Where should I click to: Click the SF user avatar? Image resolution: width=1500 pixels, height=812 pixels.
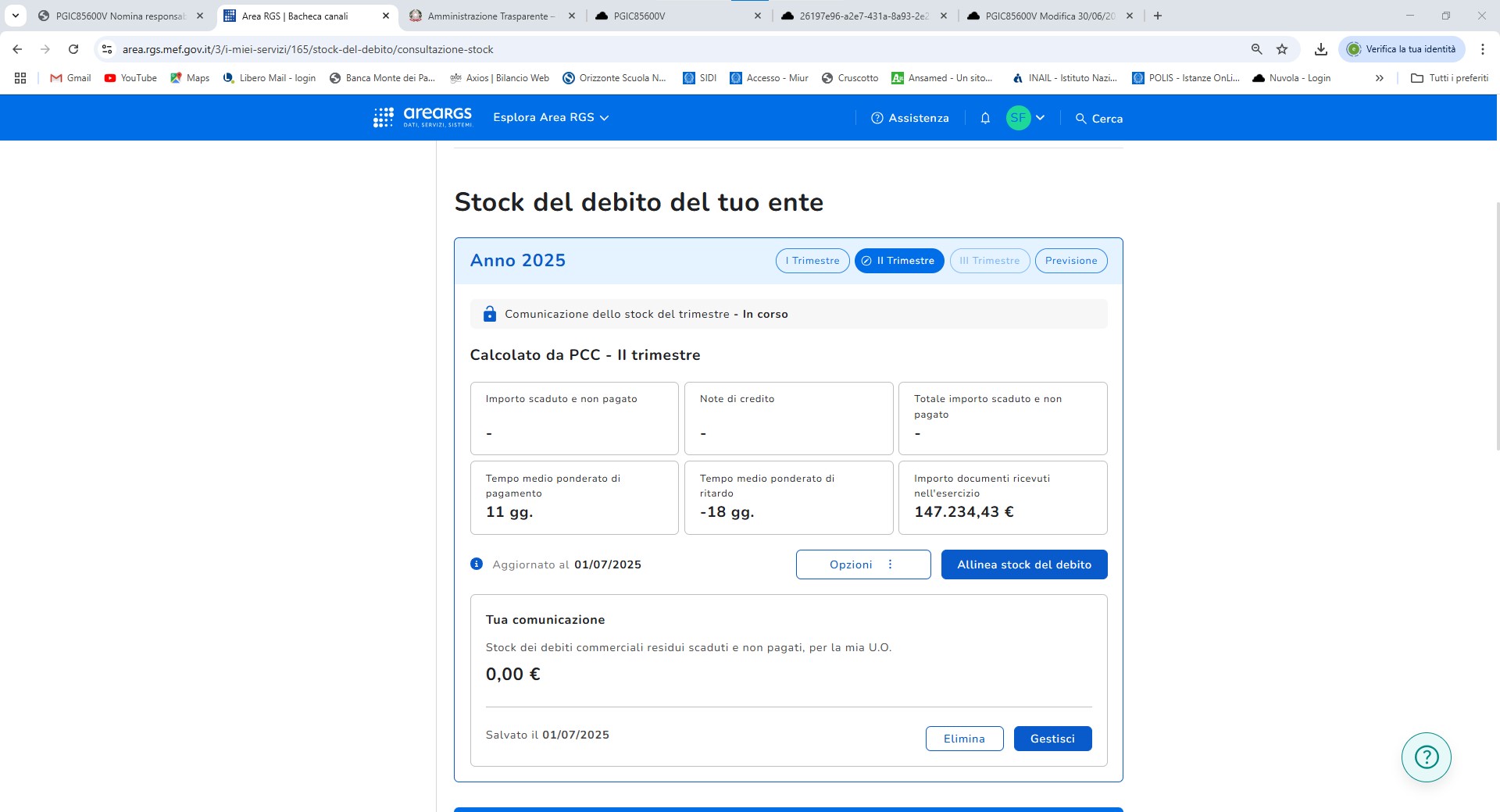[x=1018, y=118]
